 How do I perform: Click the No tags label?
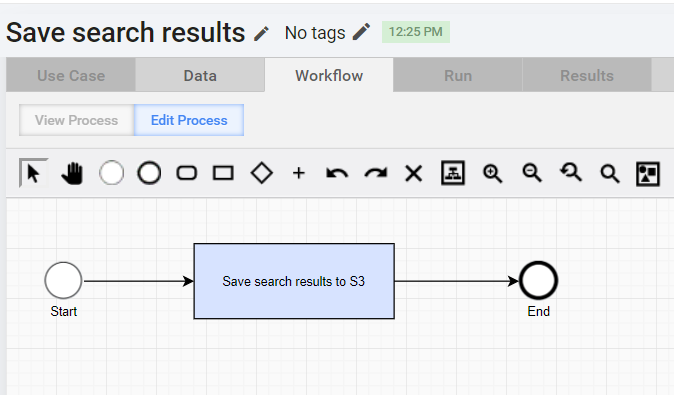pyautogui.click(x=315, y=33)
